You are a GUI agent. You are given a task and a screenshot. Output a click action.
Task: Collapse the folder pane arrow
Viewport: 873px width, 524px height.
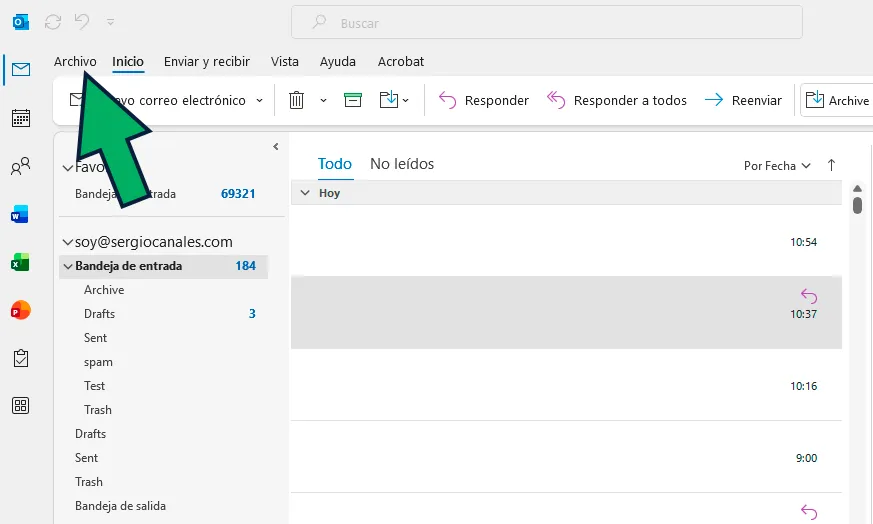(276, 146)
